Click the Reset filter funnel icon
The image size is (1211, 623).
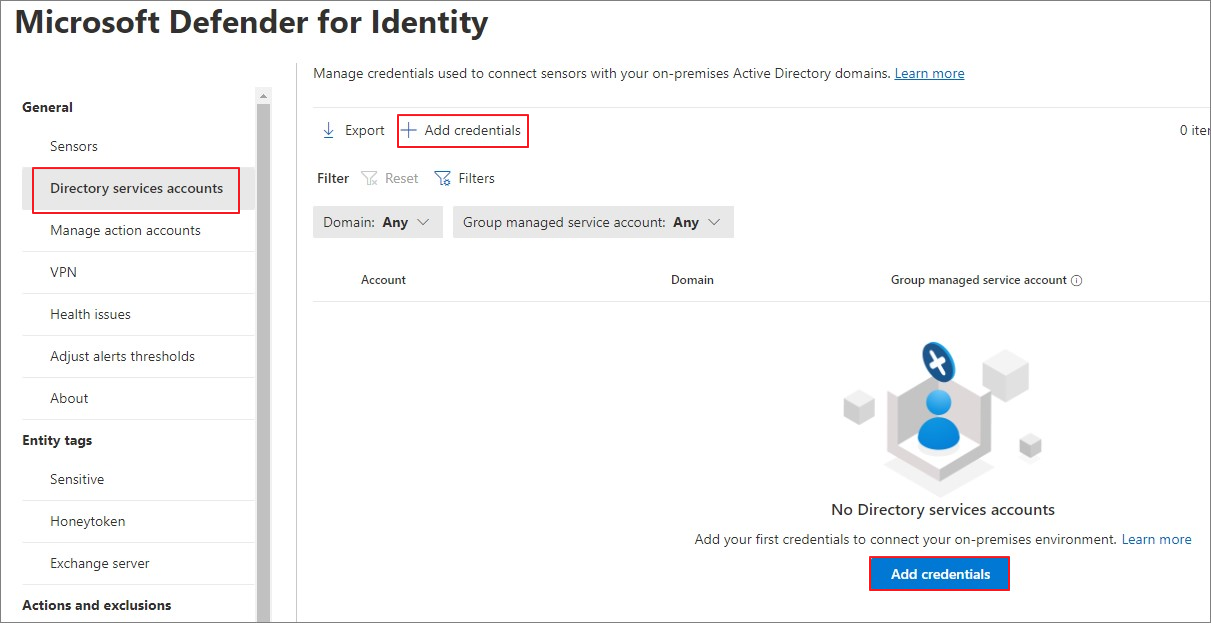[x=369, y=178]
